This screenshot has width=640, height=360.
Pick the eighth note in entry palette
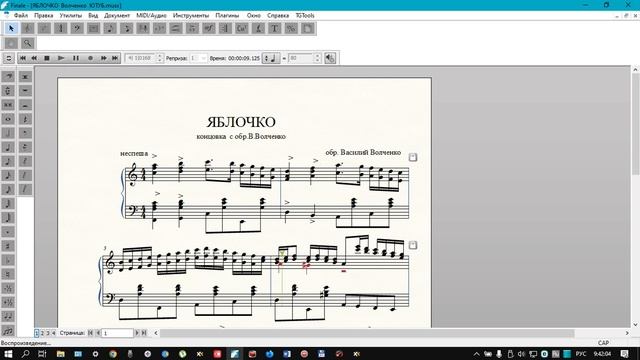coord(8,161)
